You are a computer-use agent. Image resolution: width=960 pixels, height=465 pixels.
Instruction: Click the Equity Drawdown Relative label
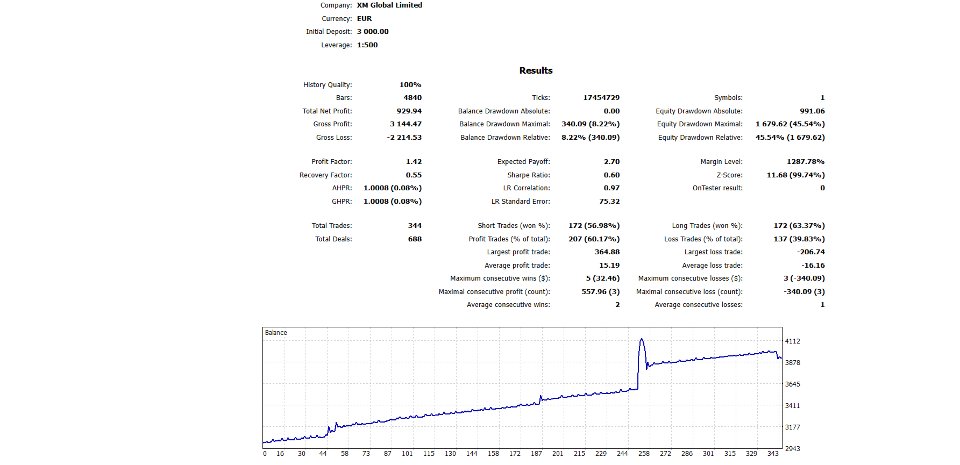click(x=700, y=138)
